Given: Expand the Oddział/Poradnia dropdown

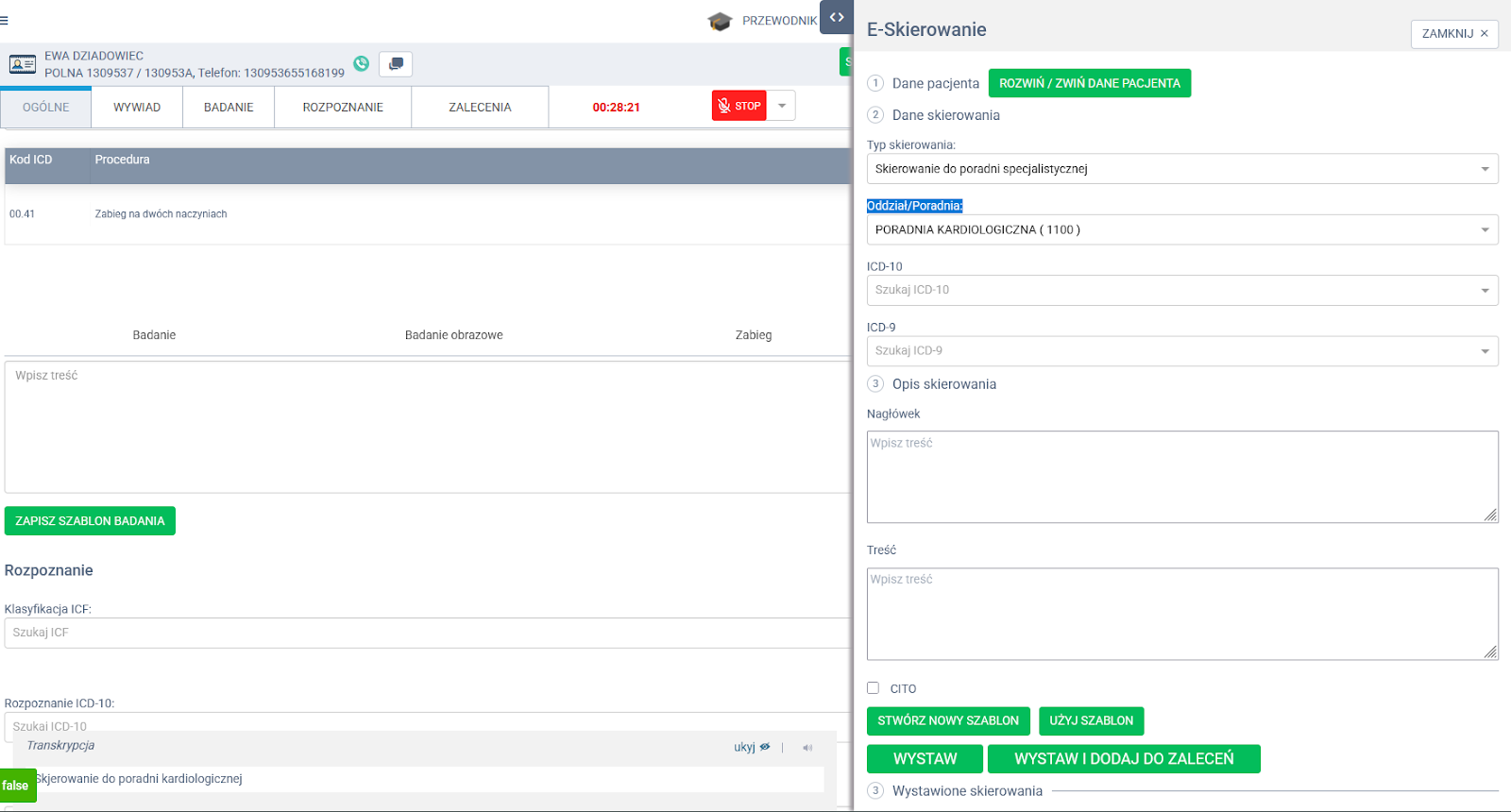Looking at the screenshot, I should point(1181,229).
